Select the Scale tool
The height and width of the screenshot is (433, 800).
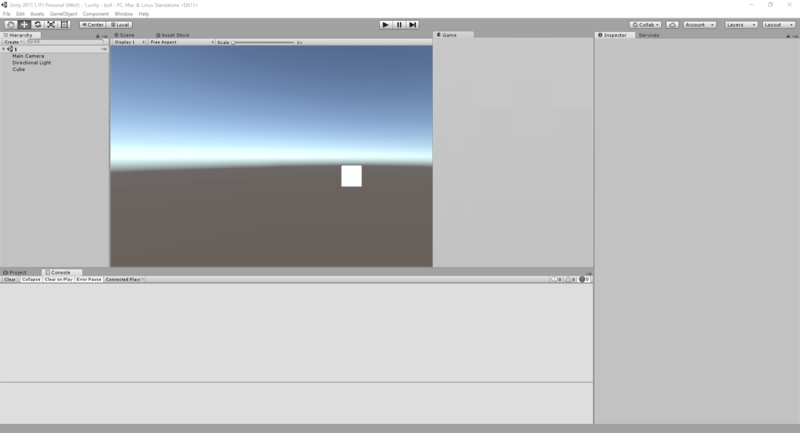51,24
